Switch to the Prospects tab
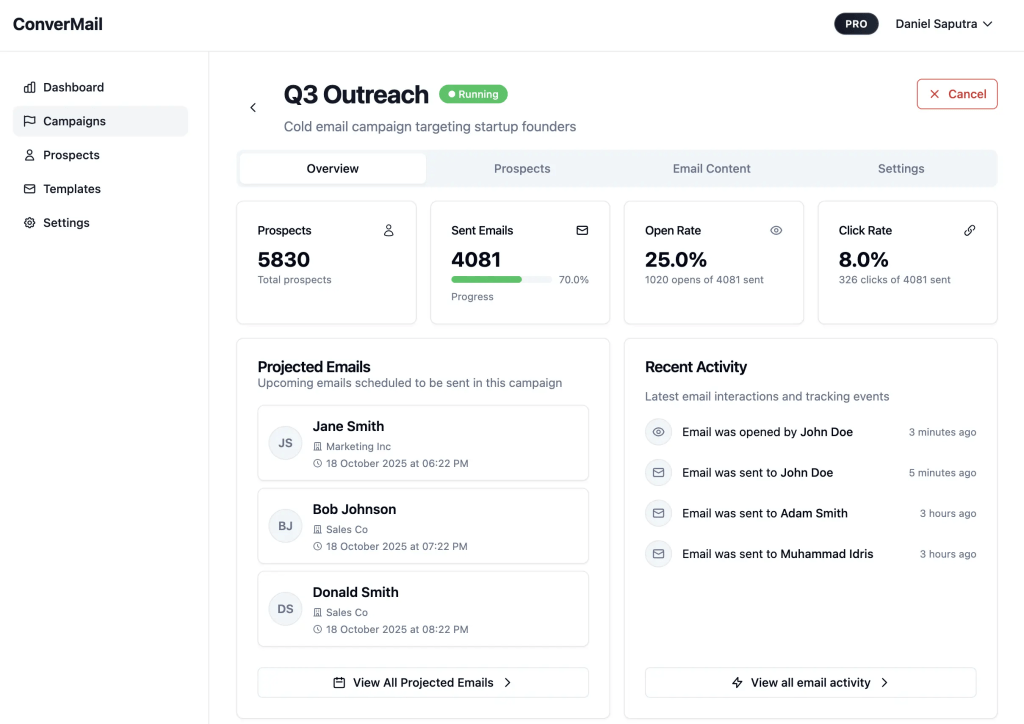Viewport: 1024px width, 724px height. (522, 169)
